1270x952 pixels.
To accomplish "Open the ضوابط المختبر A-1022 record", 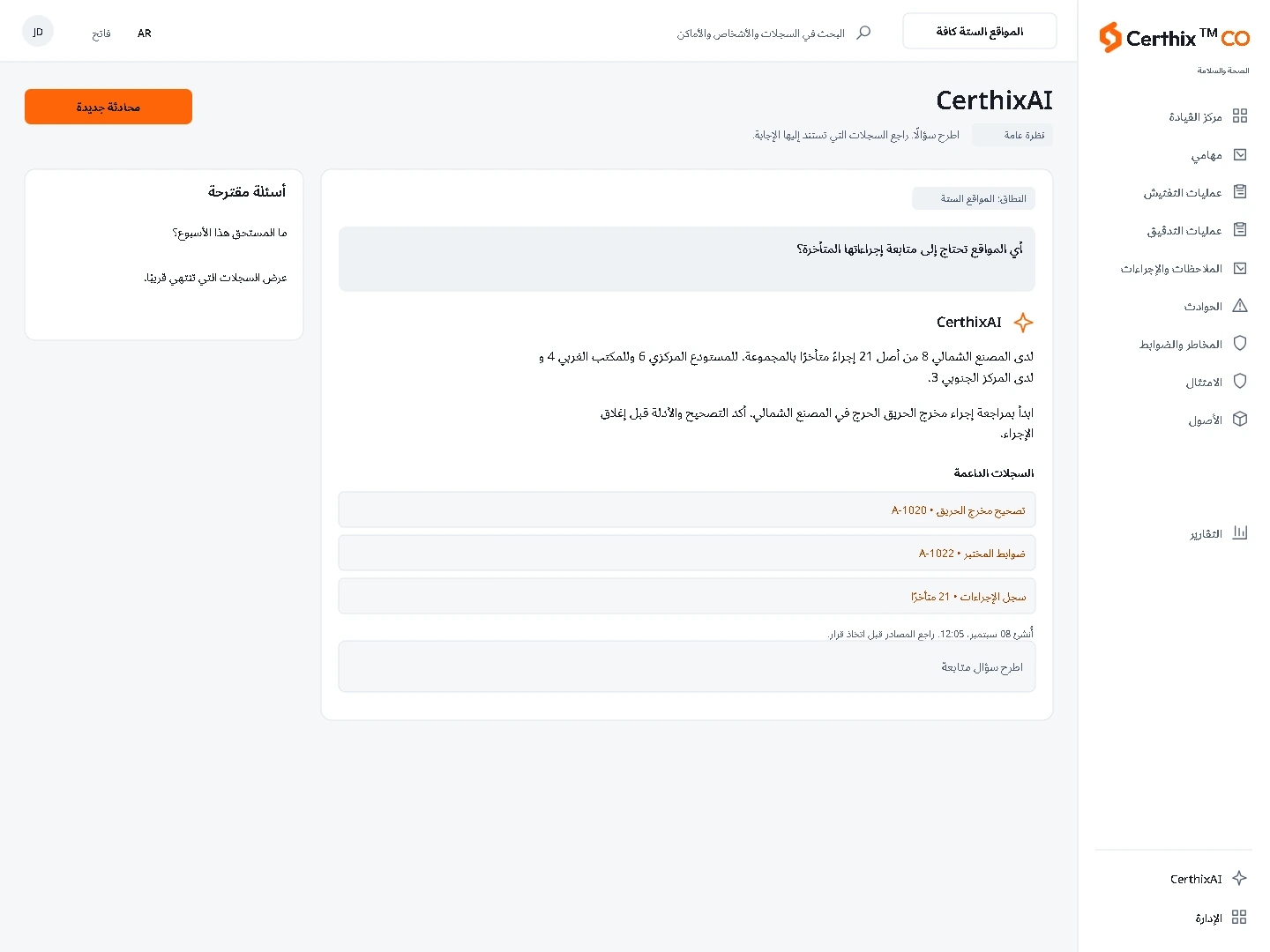I will (687, 553).
